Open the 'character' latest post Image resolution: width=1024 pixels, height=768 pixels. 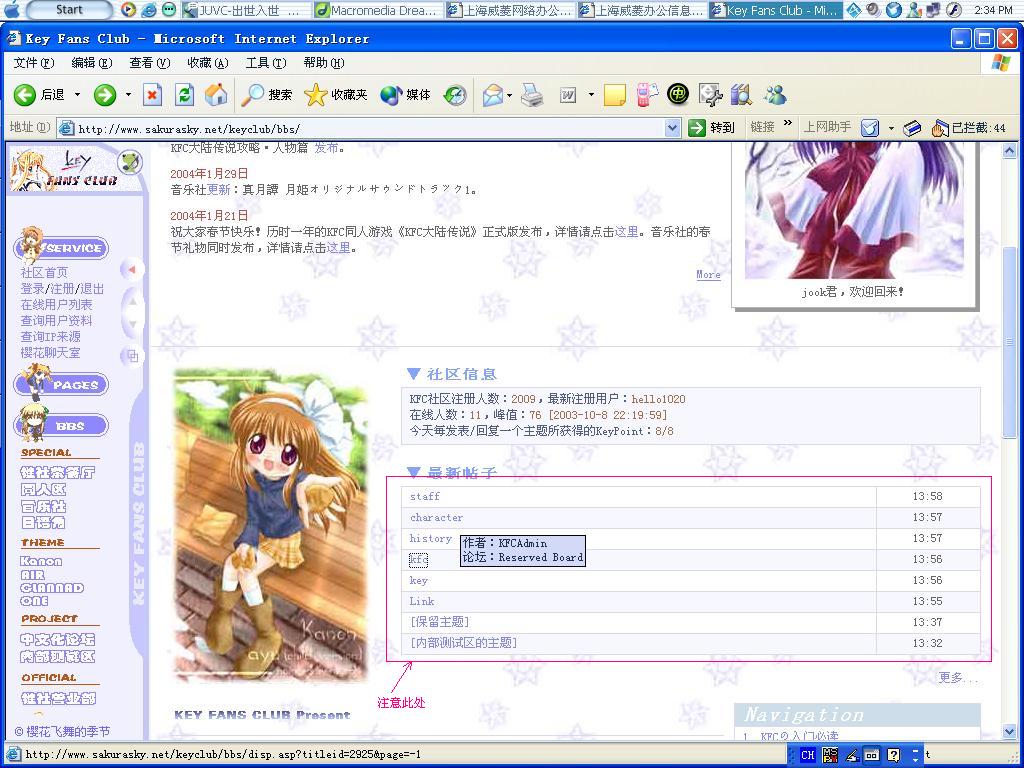pos(436,517)
